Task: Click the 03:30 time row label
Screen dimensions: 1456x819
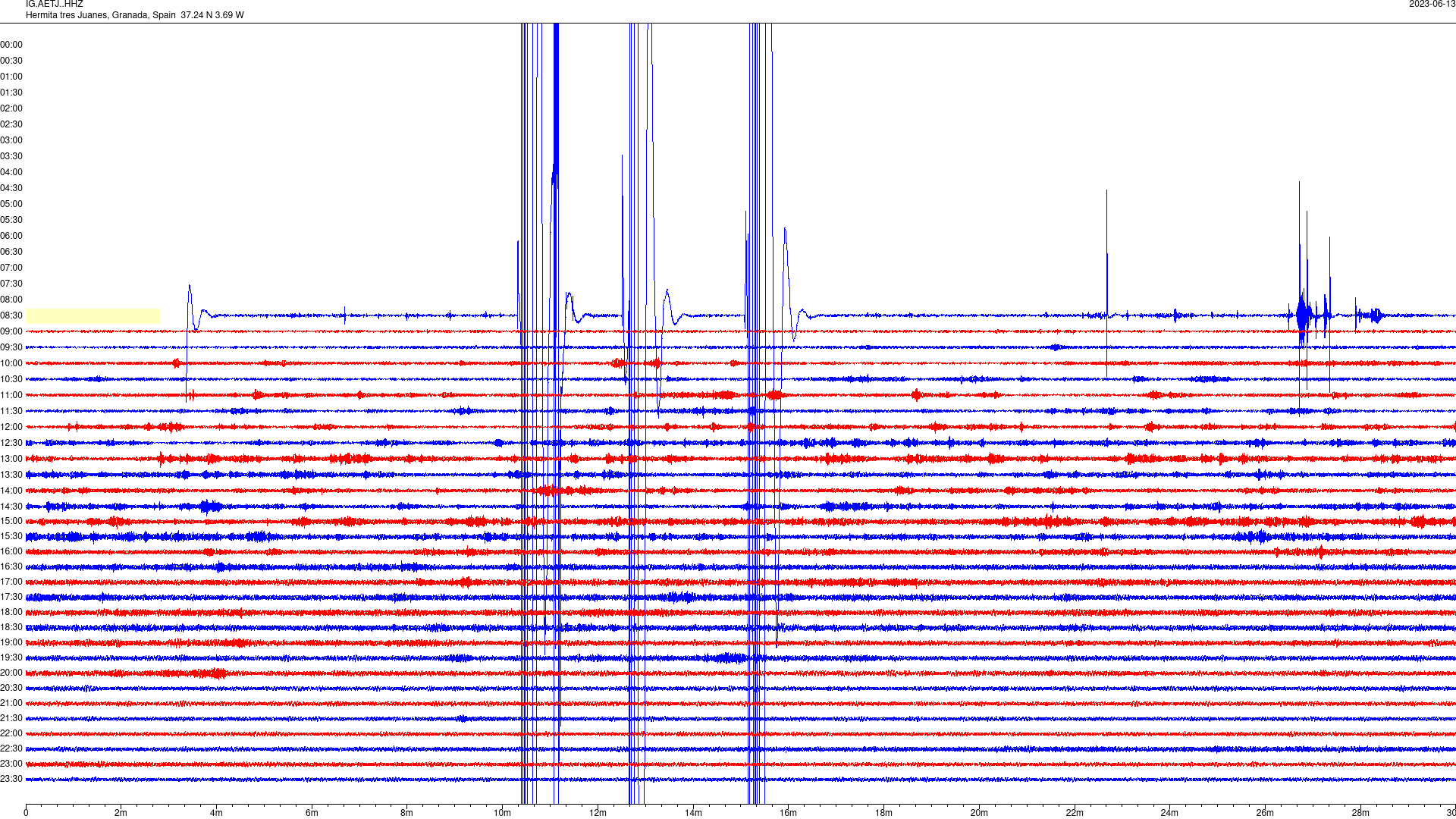Action: click(11, 156)
